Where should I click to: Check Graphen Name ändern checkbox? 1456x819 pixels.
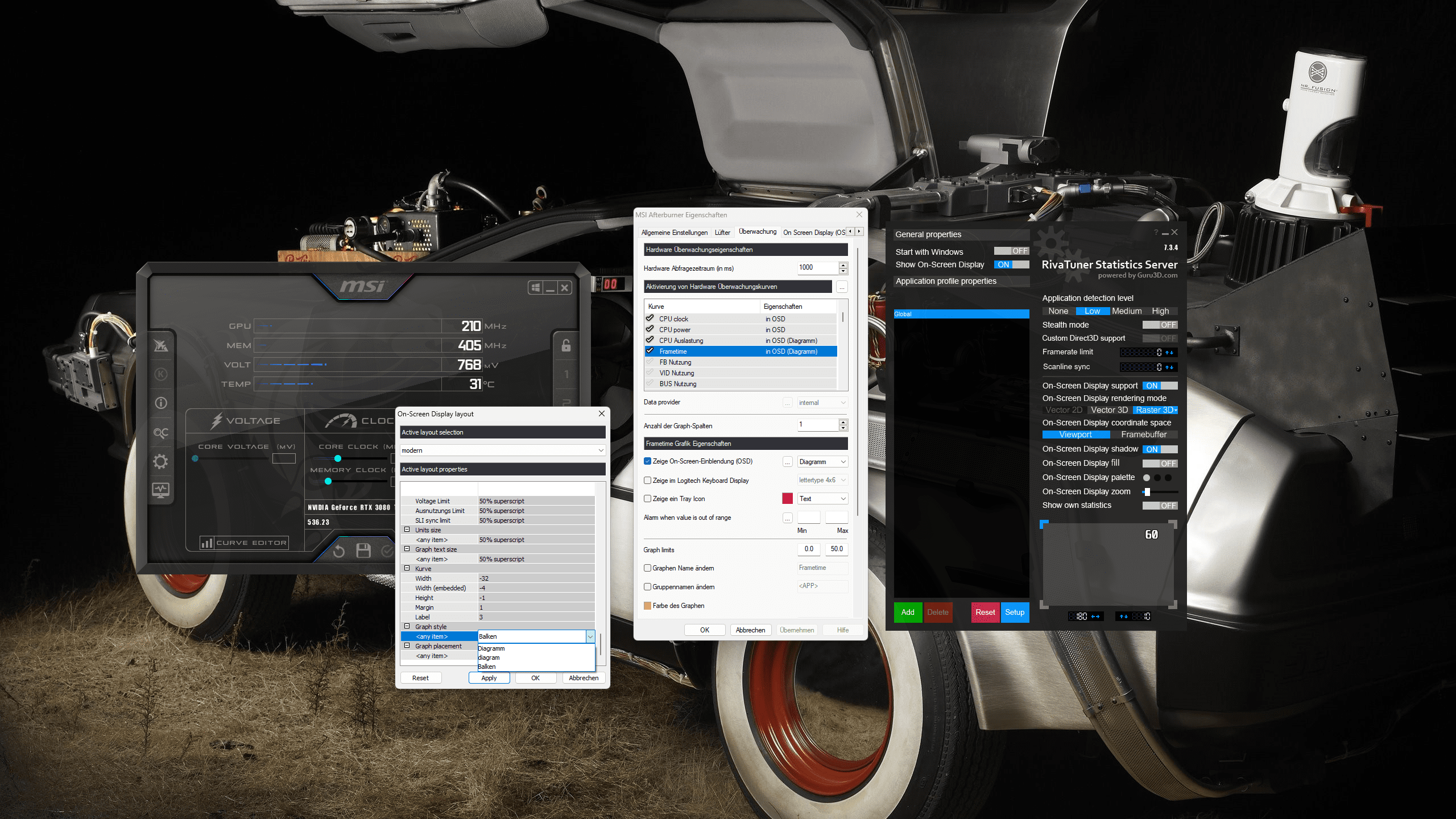point(647,568)
